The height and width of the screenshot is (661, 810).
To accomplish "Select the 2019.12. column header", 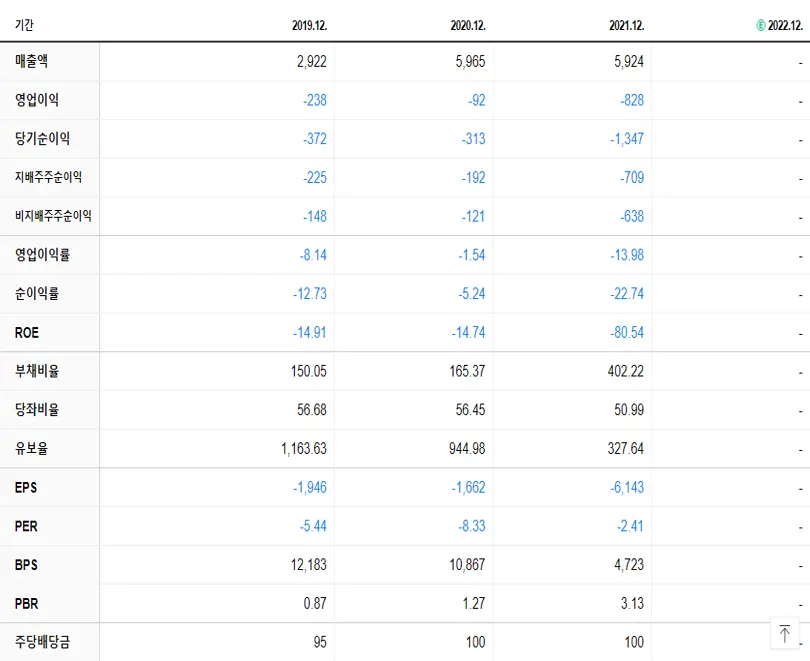I will pyautogui.click(x=309, y=25).
